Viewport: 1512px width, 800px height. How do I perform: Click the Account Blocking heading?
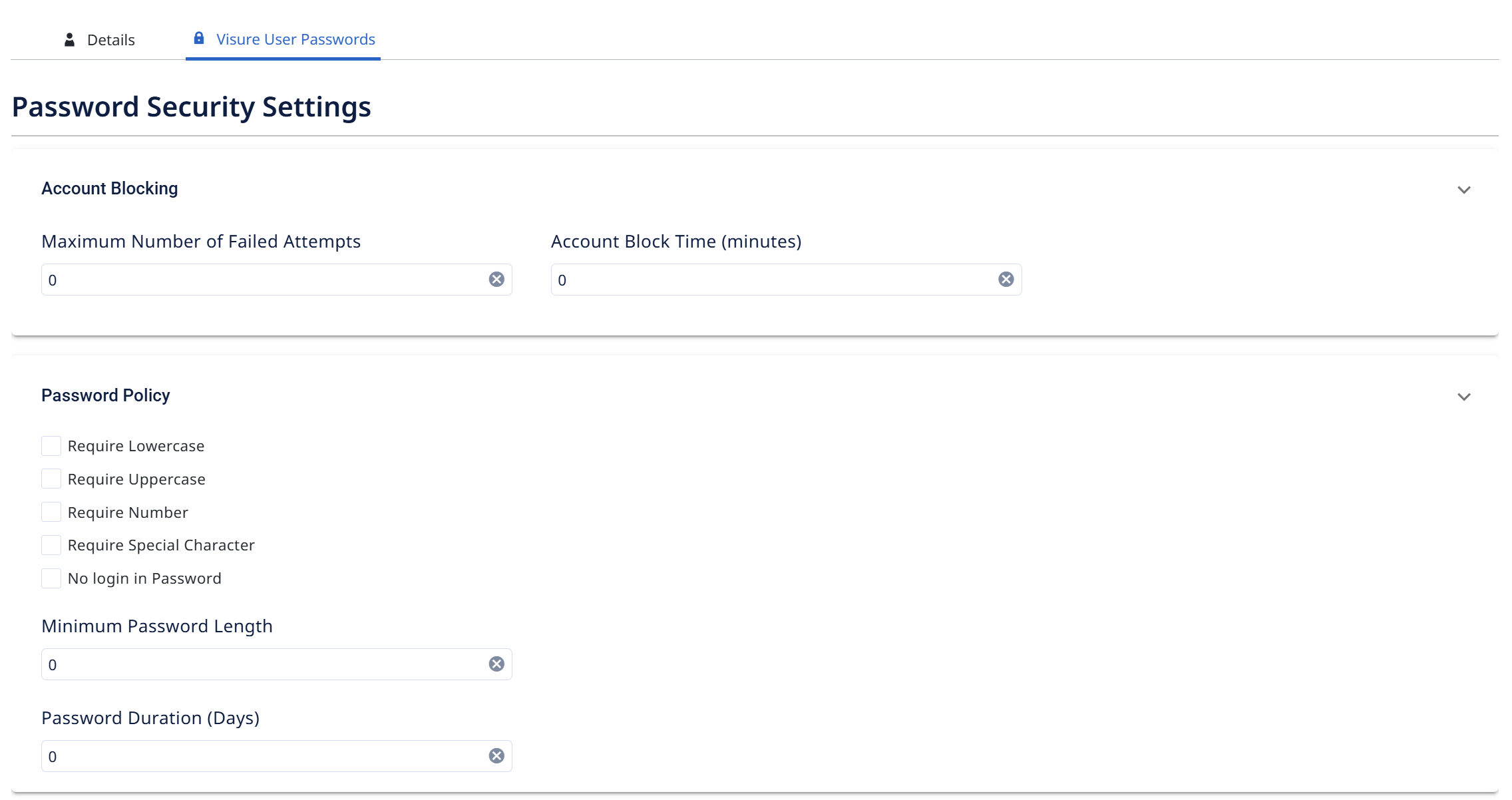[110, 188]
